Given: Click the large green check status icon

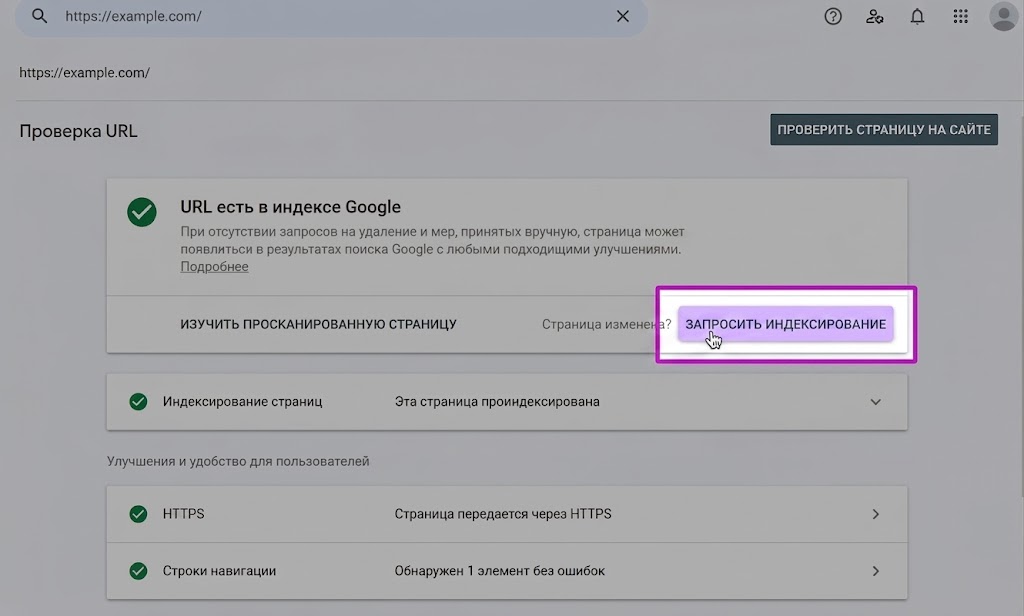Looking at the screenshot, I should point(142,212).
